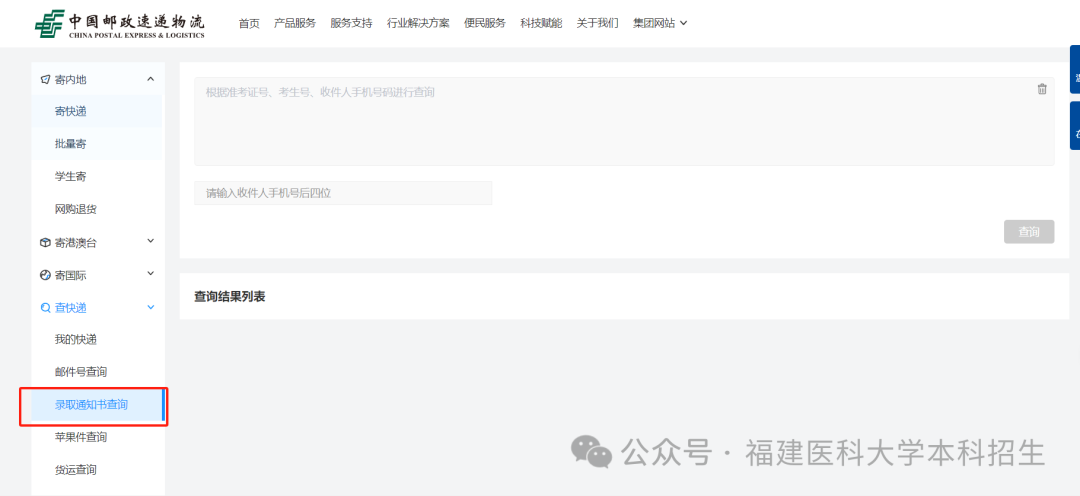This screenshot has height=496, width=1080.
Task: Click the 查询结果列表 heading
Action: (x=229, y=296)
